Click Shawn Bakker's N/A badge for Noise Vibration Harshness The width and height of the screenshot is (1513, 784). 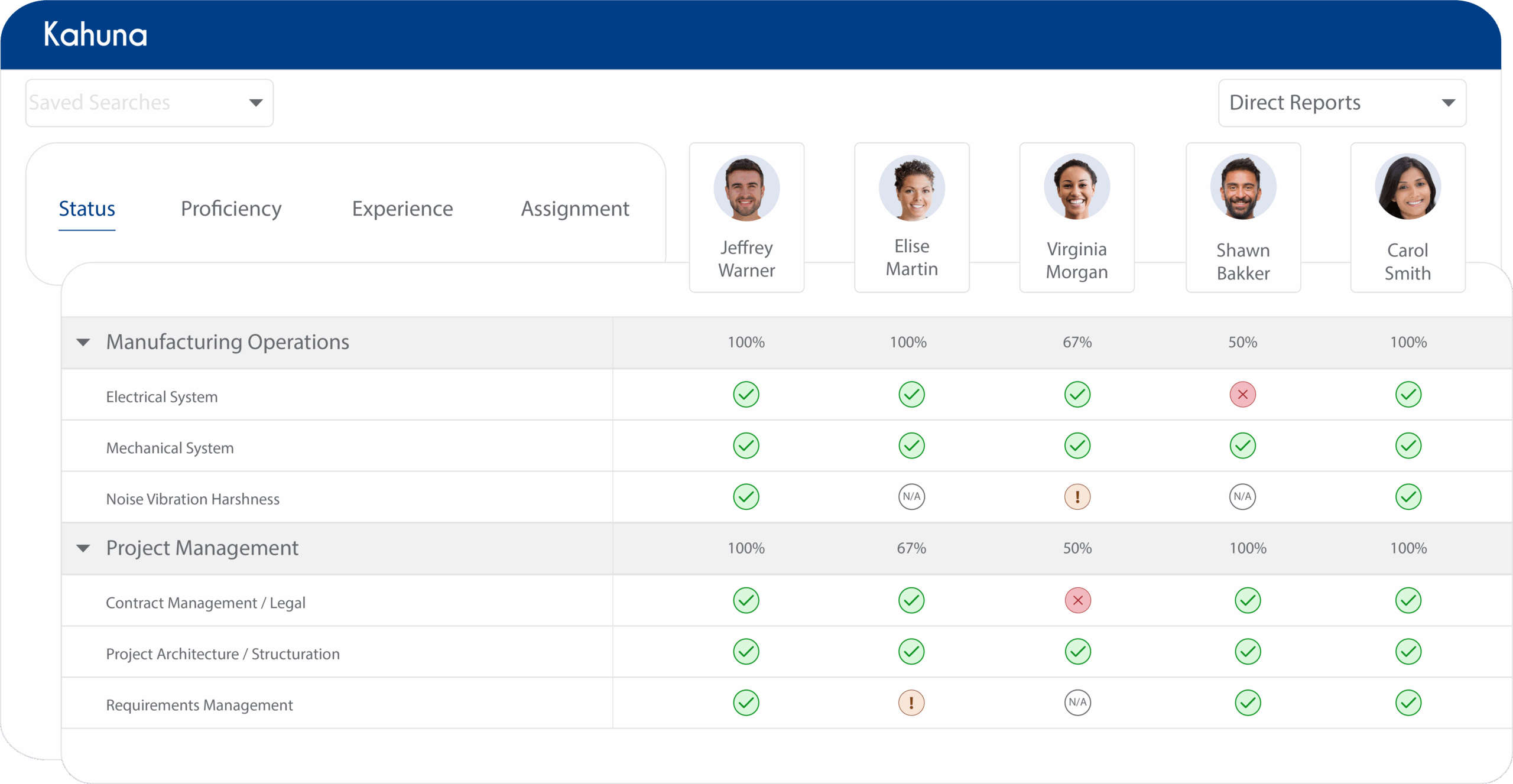pyautogui.click(x=1242, y=497)
